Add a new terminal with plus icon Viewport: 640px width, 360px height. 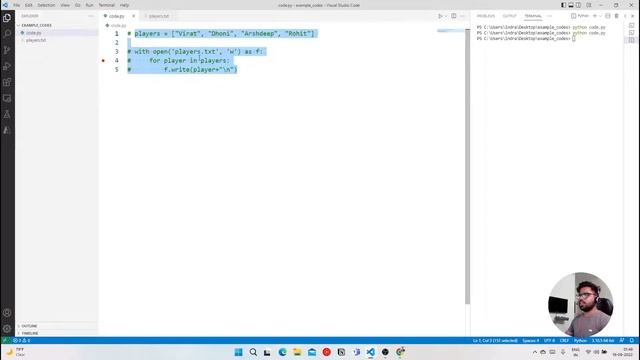595,16
